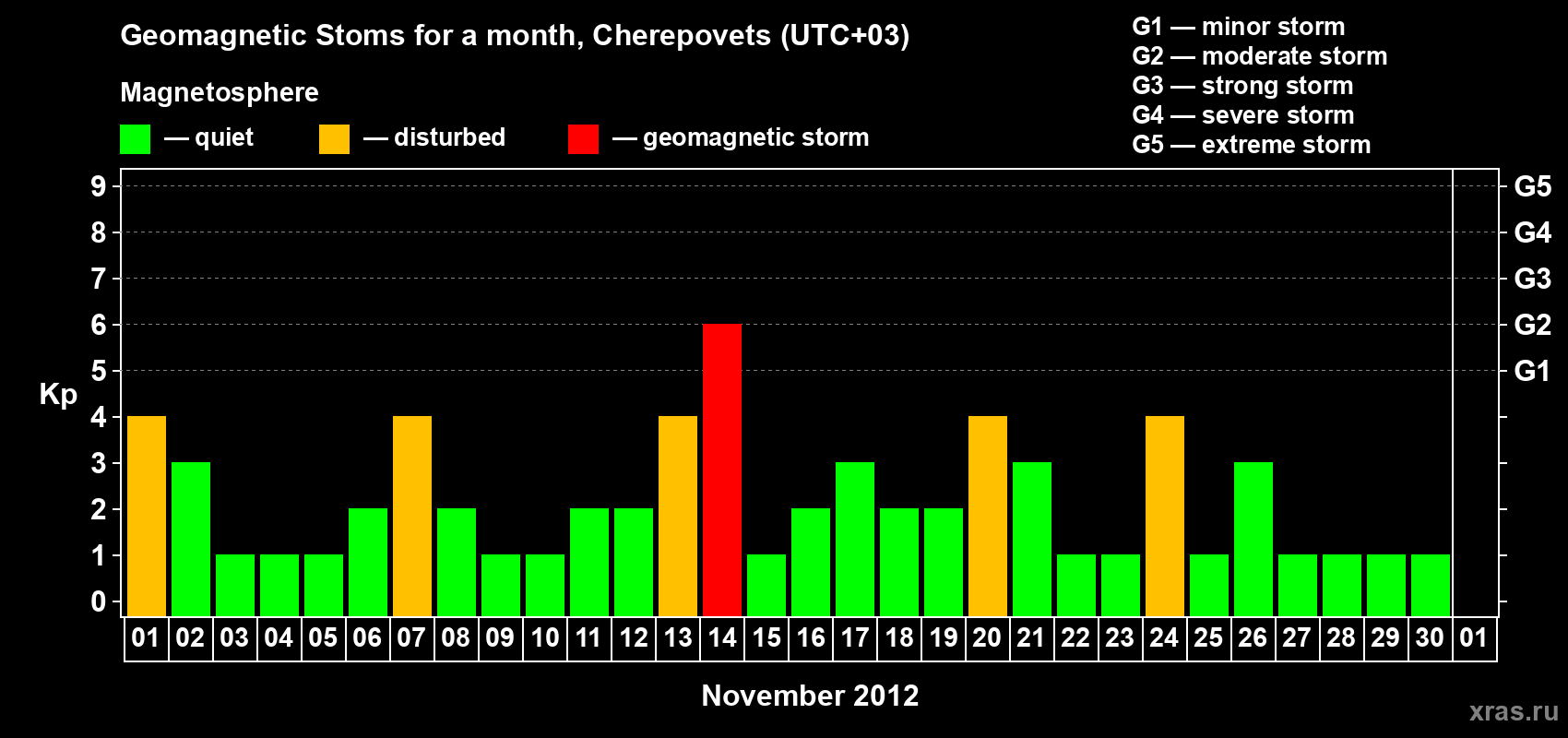Click the disturbed legend label
1568x738 pixels.
click(x=450, y=137)
